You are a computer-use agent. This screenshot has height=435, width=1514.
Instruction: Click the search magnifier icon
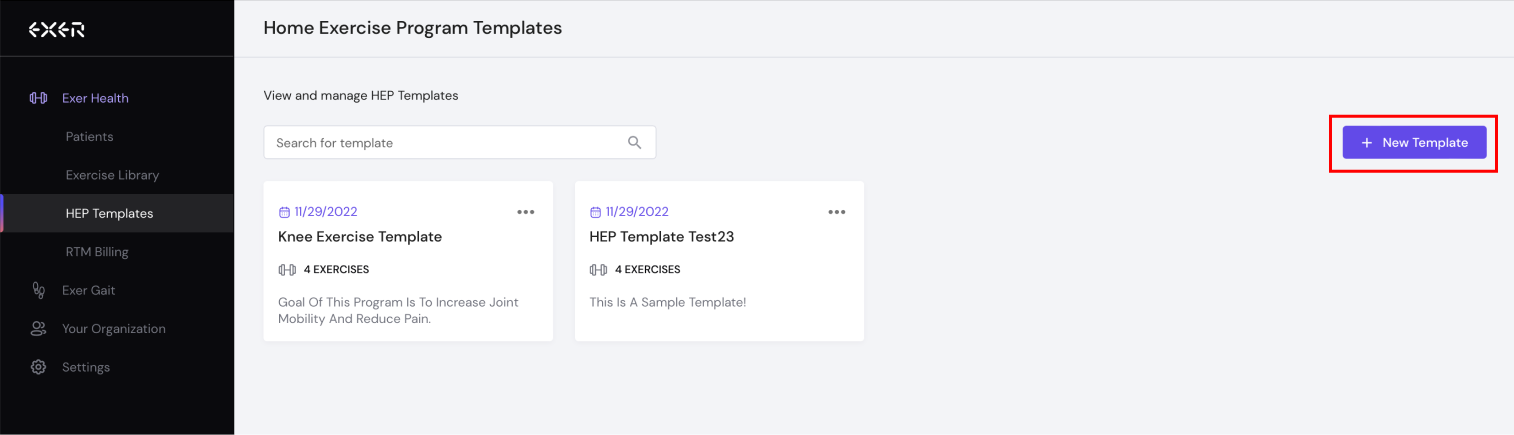(634, 142)
